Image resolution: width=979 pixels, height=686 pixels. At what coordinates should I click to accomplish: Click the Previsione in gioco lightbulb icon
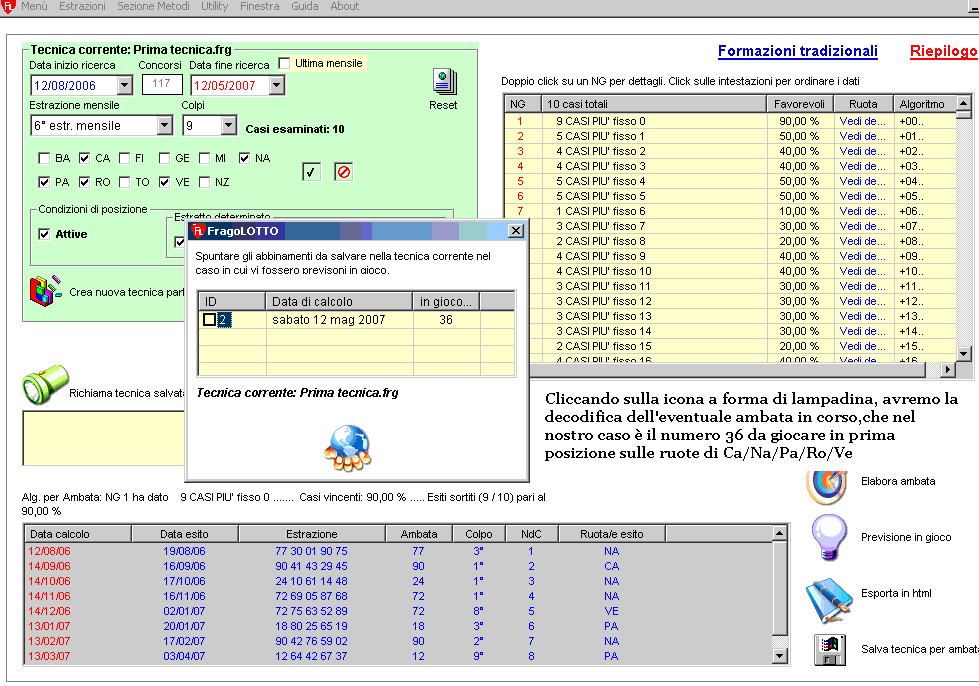coord(828,537)
